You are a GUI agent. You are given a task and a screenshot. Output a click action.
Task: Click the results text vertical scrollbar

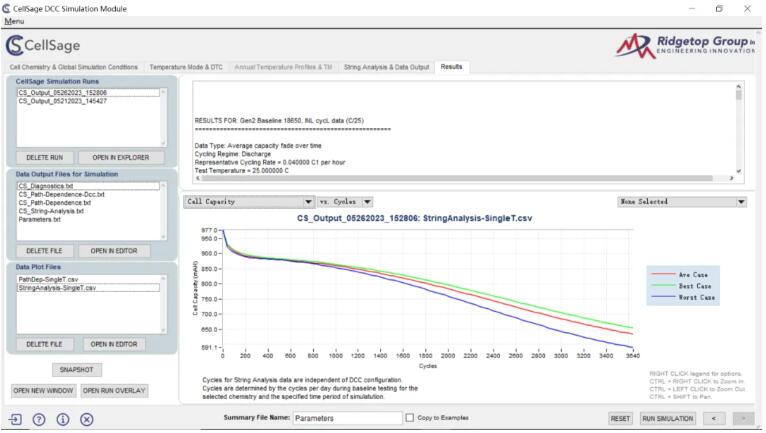739,129
